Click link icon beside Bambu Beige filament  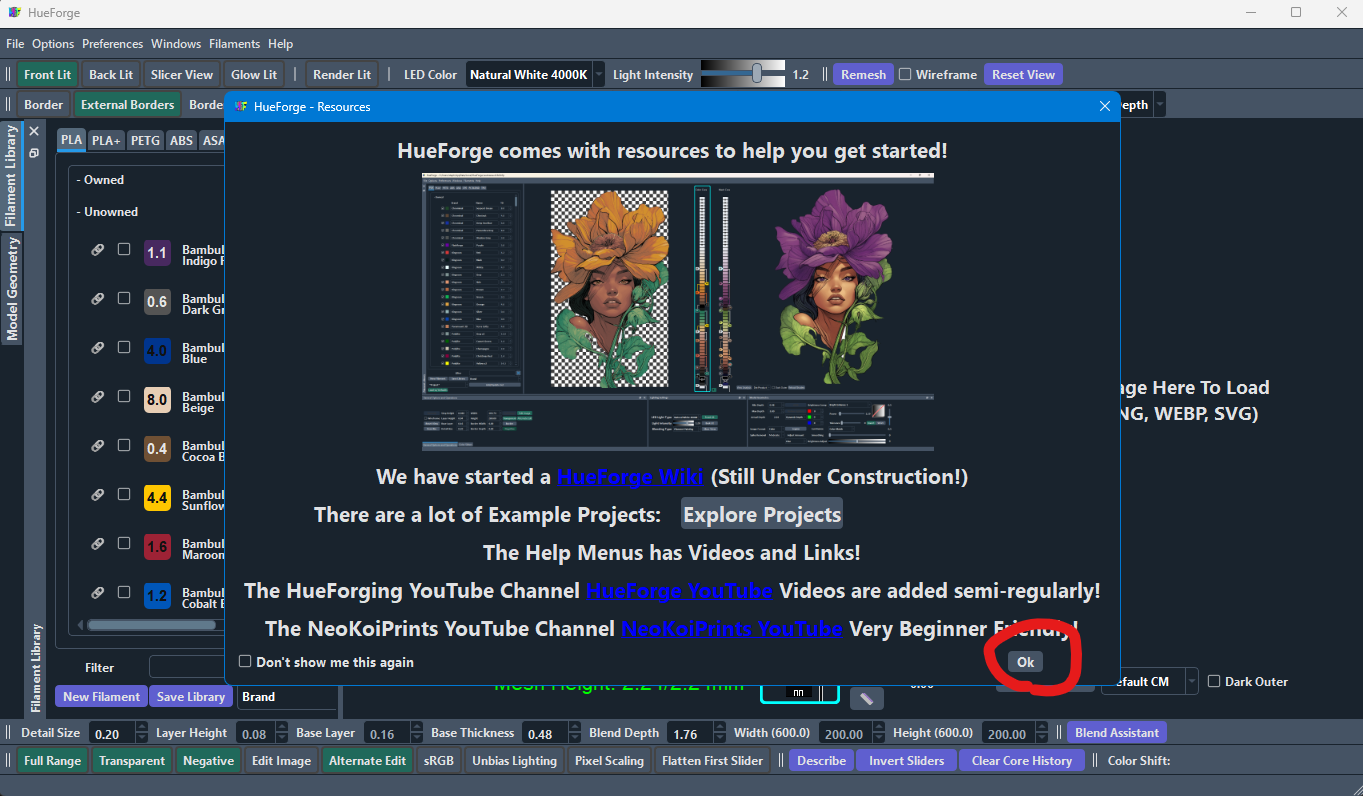pos(98,397)
